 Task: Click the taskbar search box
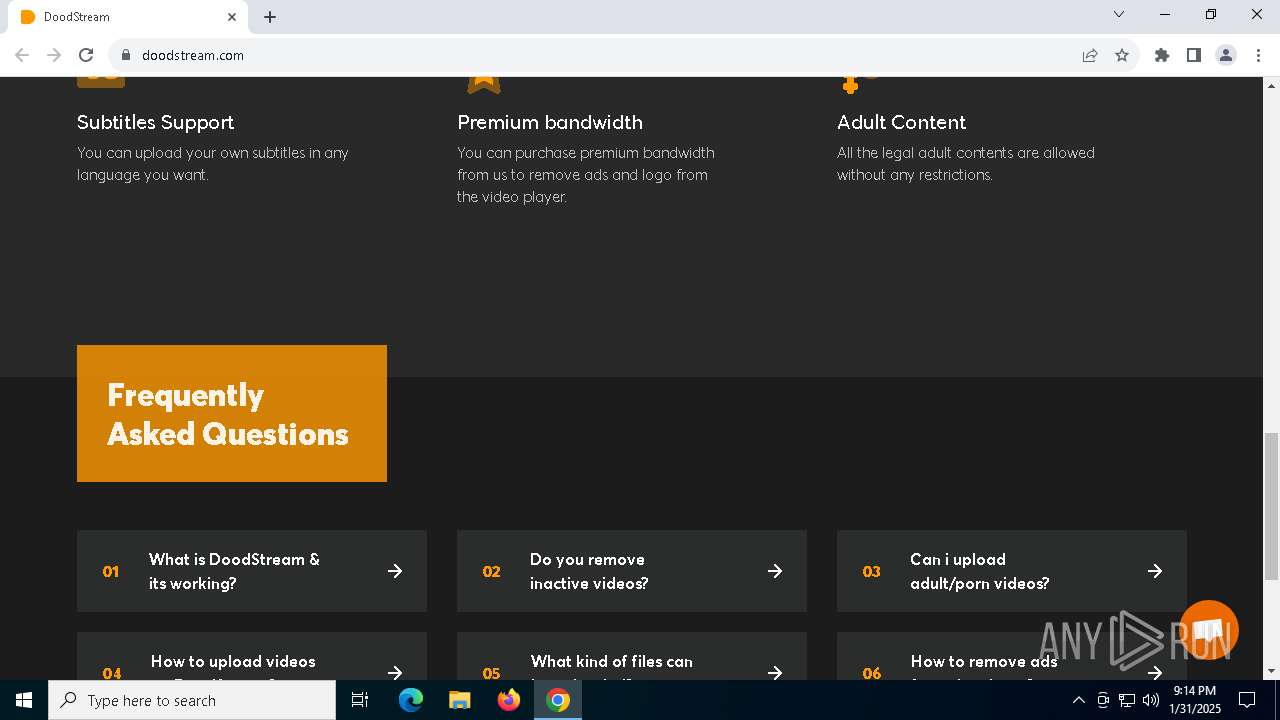[x=192, y=700]
